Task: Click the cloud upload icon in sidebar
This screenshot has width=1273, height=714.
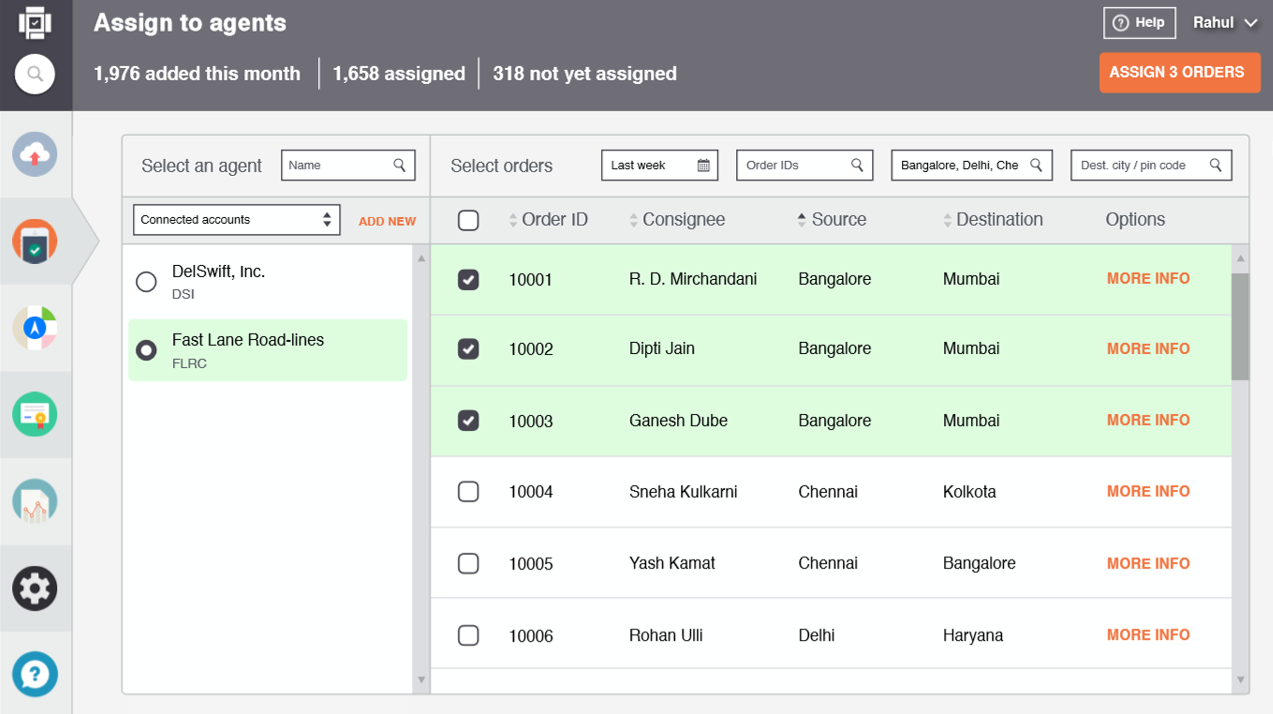Action: [x=35, y=155]
